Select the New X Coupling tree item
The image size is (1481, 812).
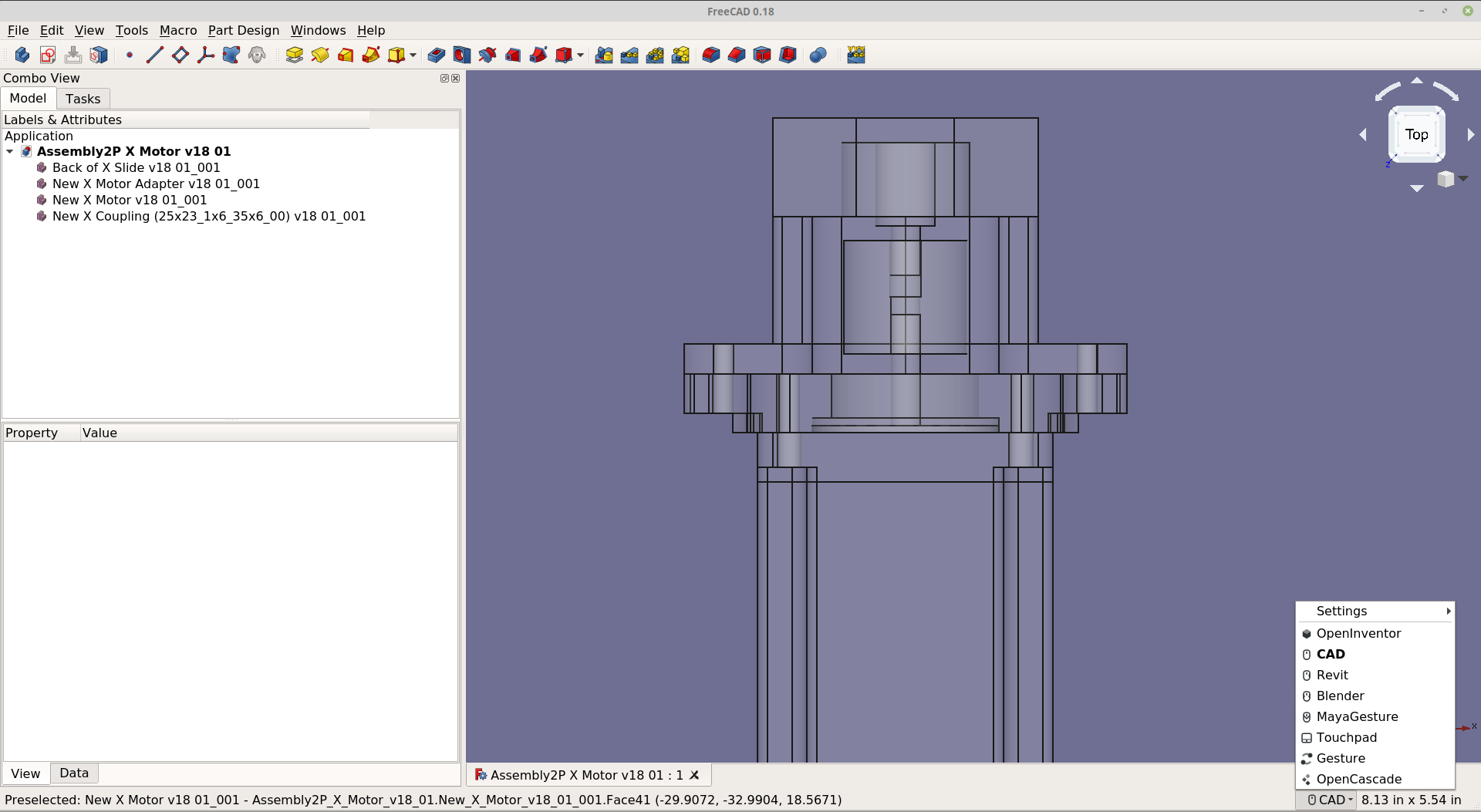click(209, 216)
